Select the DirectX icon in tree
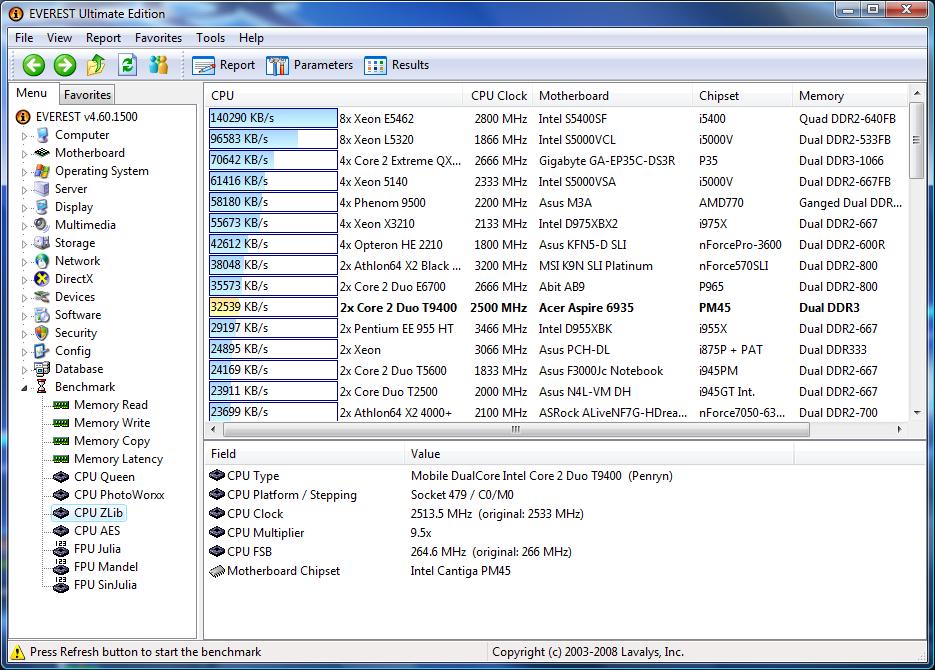Screen dimensions: 935x670 [x=41, y=279]
